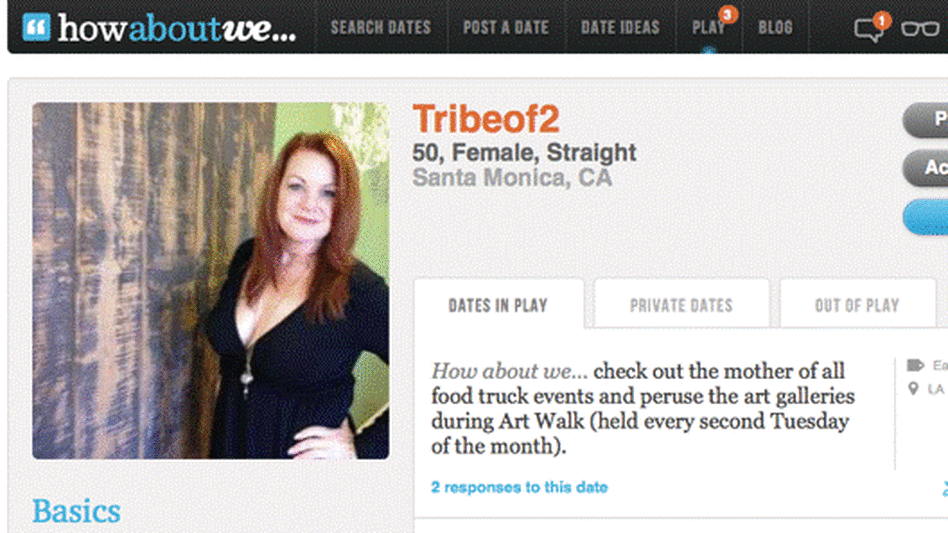The width and height of the screenshot is (948, 533).
Task: Visit the Blog link in header
Action: 775,27
